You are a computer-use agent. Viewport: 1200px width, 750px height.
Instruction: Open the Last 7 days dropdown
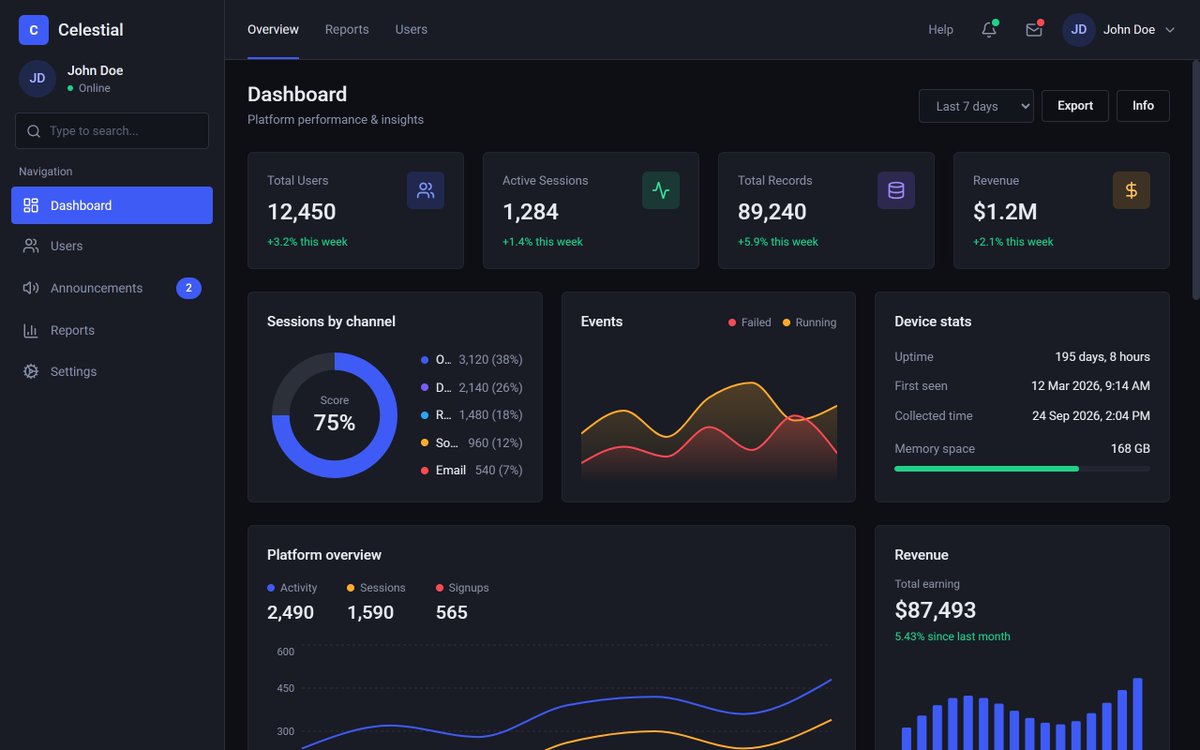pos(976,106)
